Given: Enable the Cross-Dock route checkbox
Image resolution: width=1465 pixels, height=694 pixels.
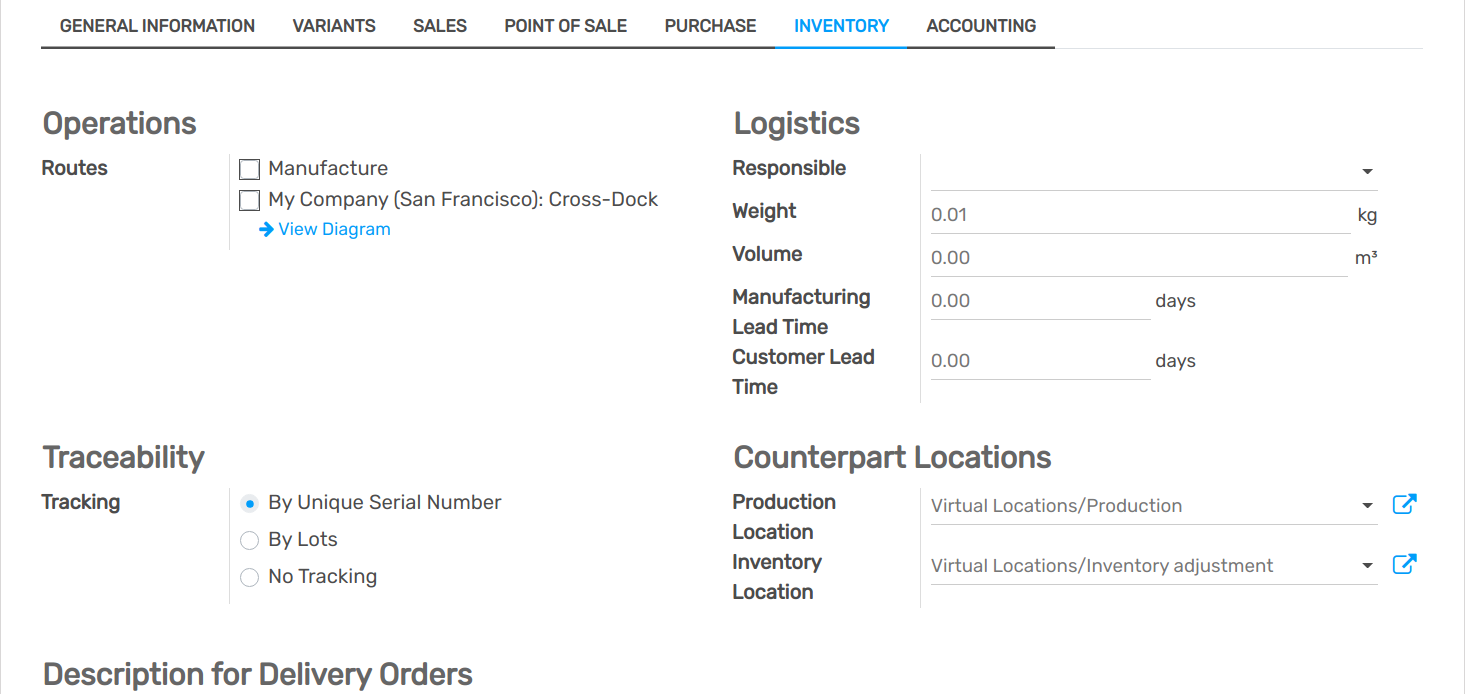Looking at the screenshot, I should (250, 201).
